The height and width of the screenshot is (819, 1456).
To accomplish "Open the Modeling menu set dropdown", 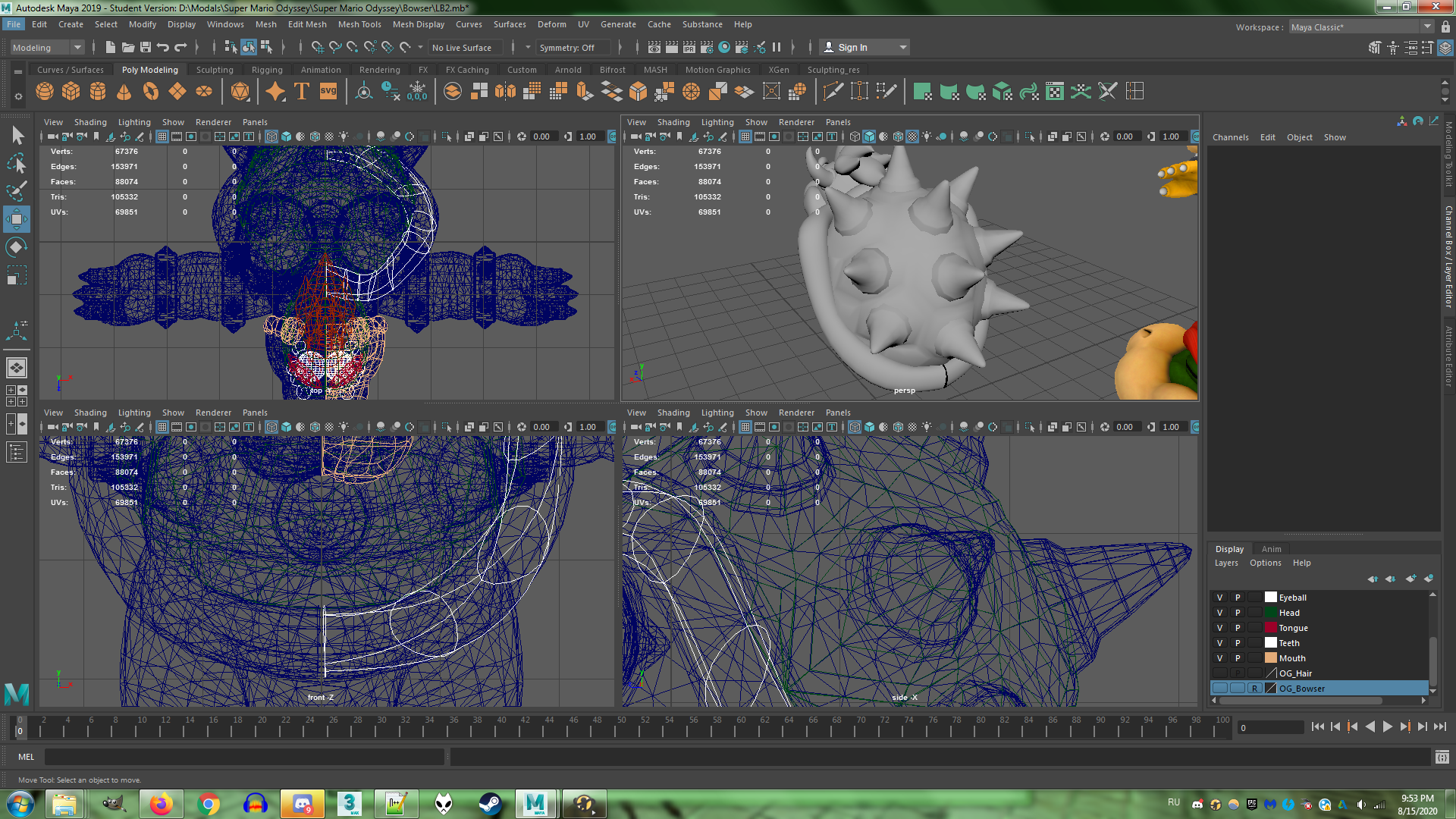I will (x=47, y=47).
